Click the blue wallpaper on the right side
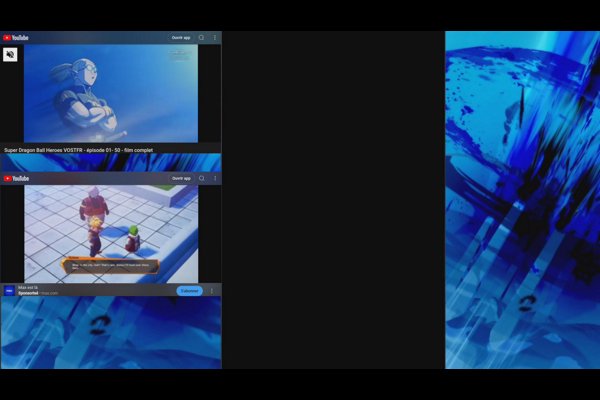Image resolution: width=600 pixels, height=400 pixels. [x=520, y=200]
